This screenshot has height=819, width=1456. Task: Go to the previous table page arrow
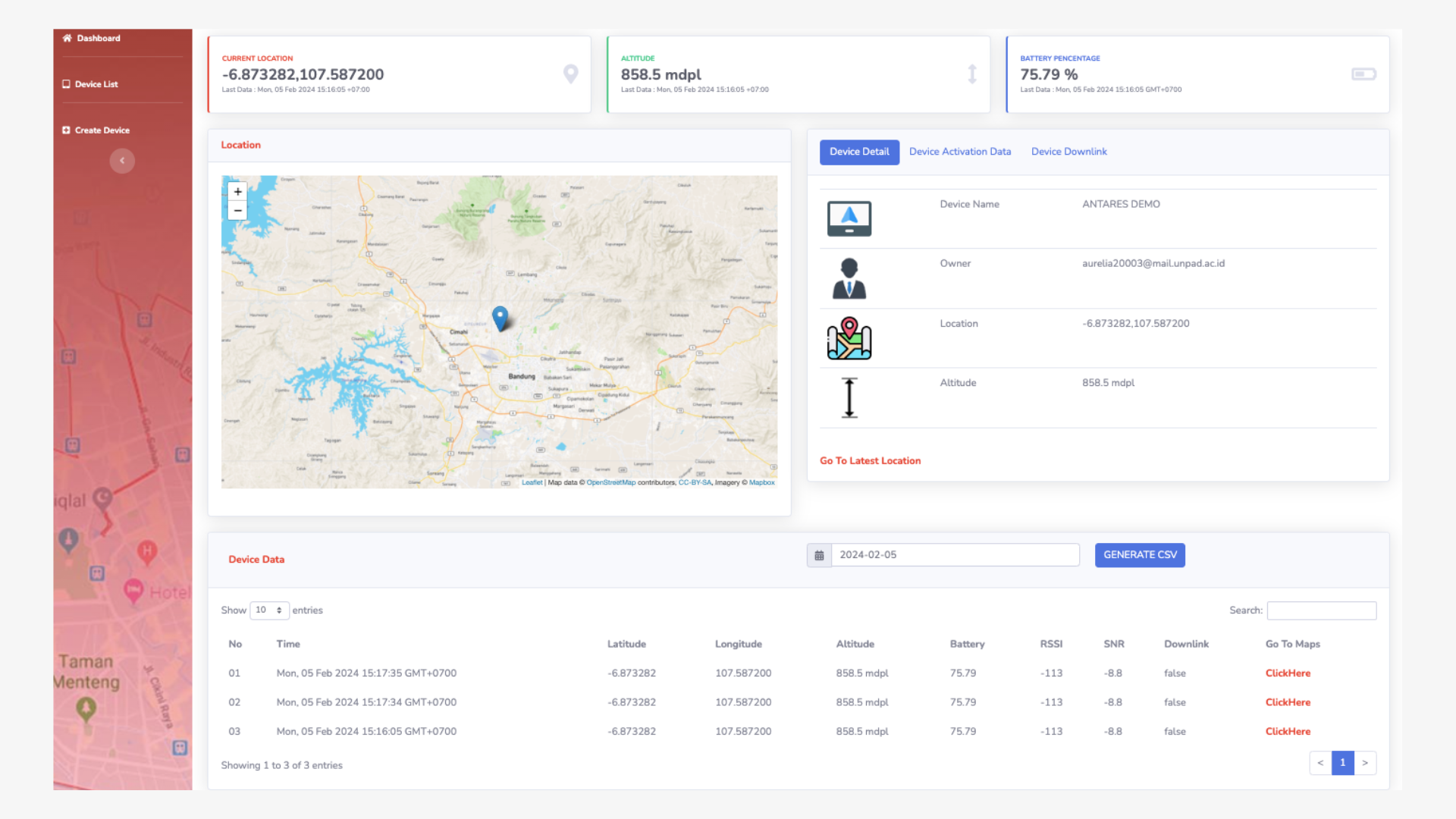(x=1320, y=763)
